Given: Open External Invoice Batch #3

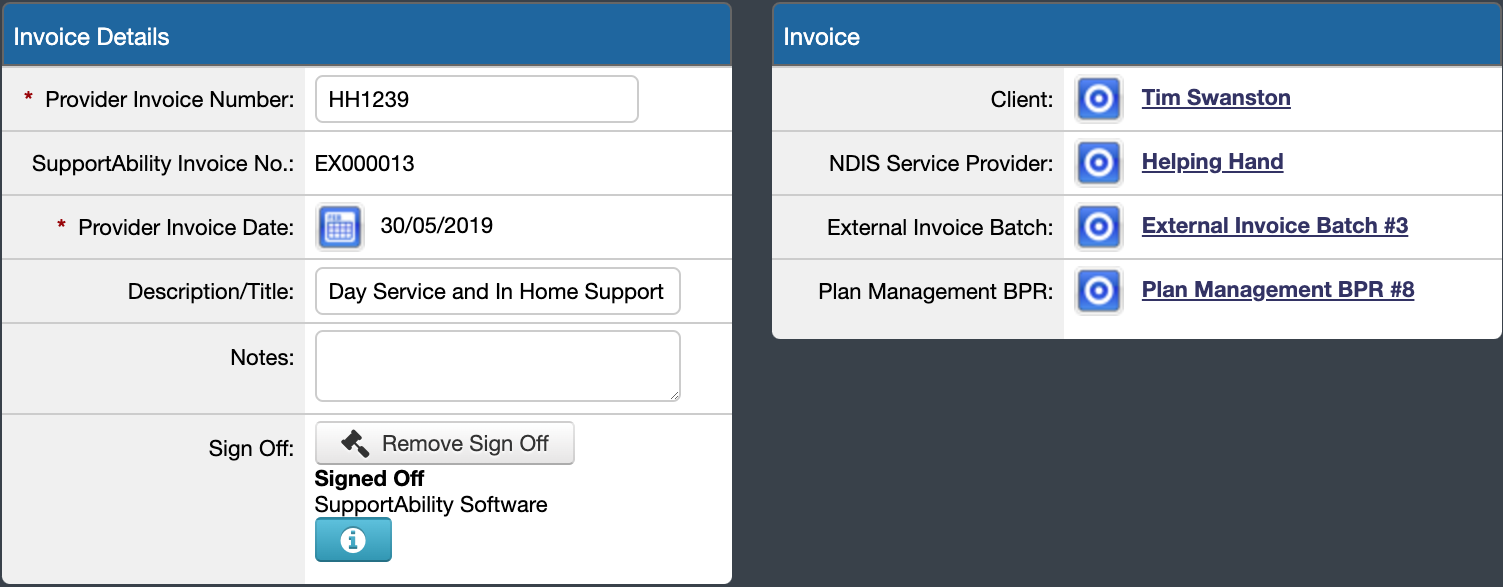Looking at the screenshot, I should [x=1274, y=225].
